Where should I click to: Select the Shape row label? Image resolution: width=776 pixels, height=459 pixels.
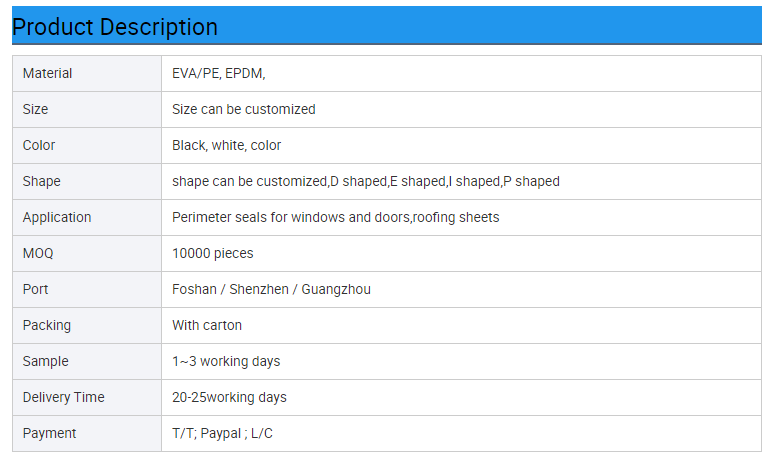pyautogui.click(x=42, y=181)
